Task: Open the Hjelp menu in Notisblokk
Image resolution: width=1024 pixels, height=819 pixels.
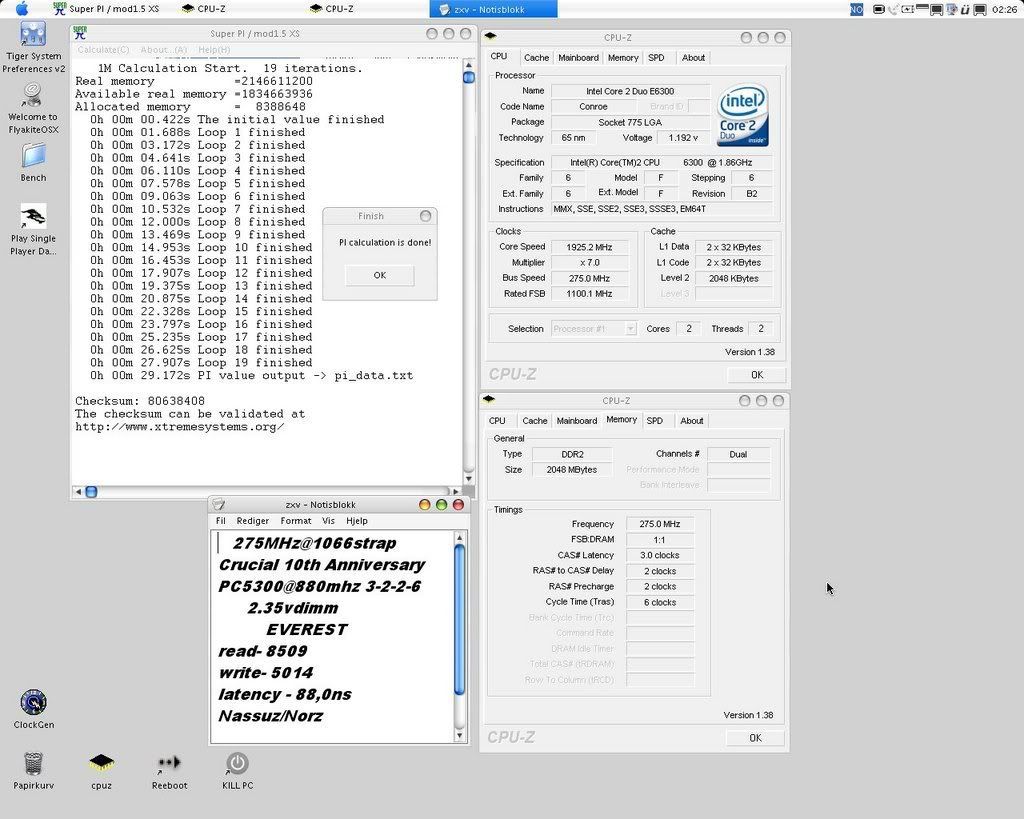Action: (x=357, y=521)
